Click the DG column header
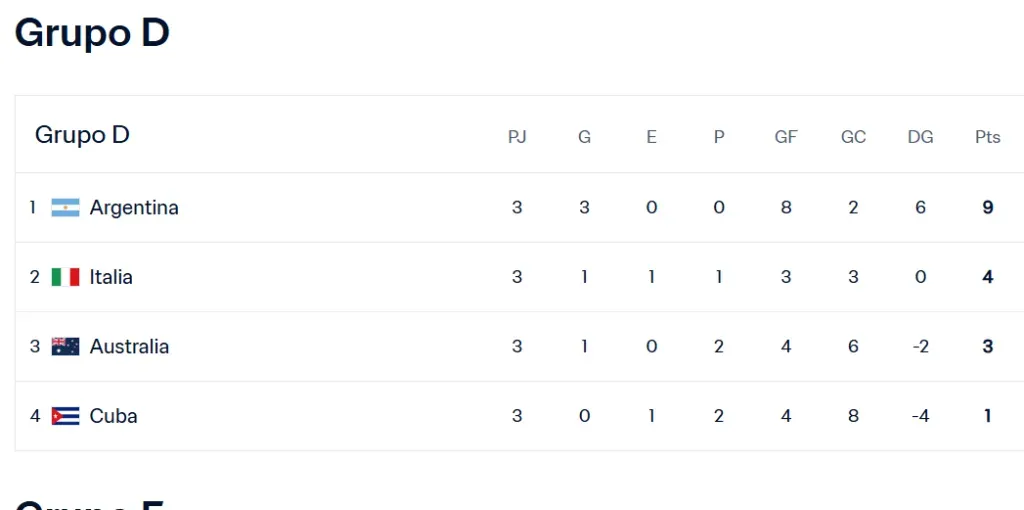Image resolution: width=1024 pixels, height=510 pixels. click(x=920, y=137)
